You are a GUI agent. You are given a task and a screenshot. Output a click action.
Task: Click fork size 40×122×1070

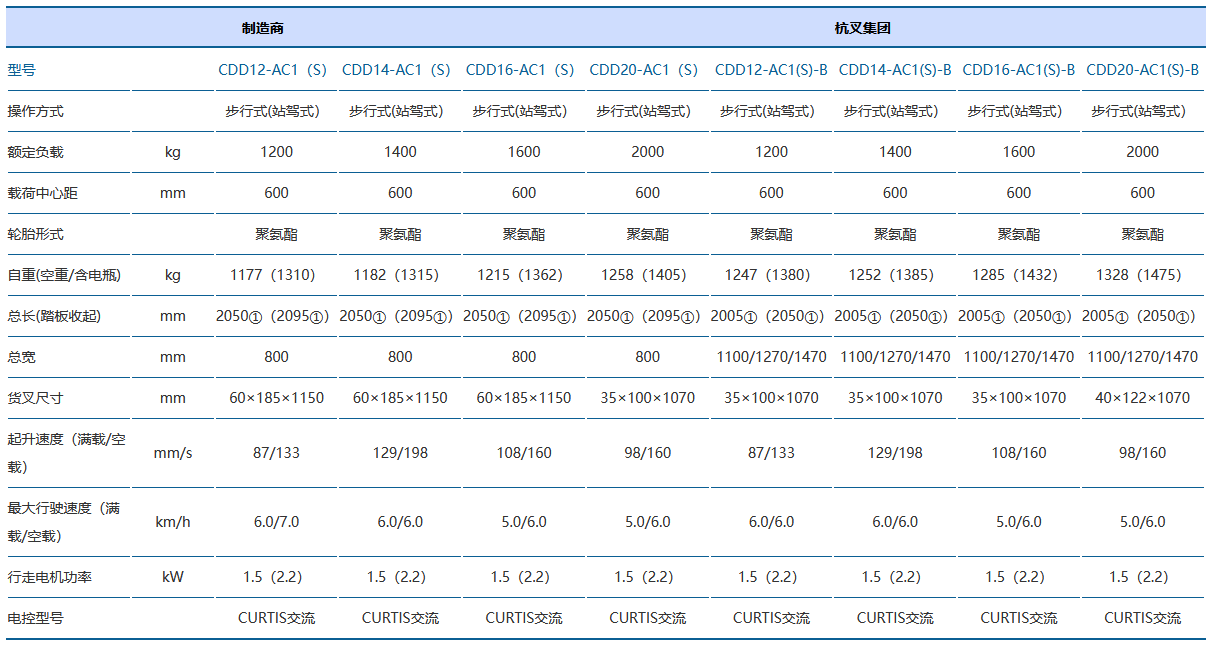point(1143,398)
